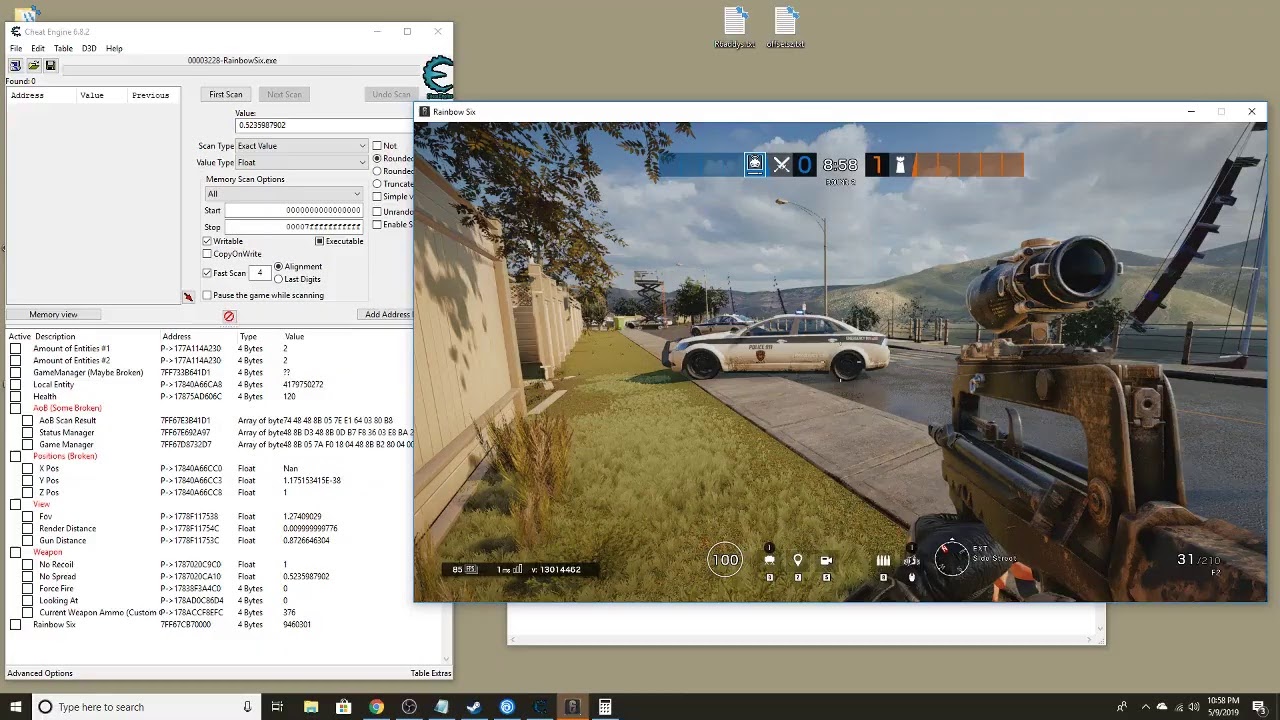Viewport: 1280px width, 720px height.
Task: Click the open table folder icon
Action: tap(33, 66)
